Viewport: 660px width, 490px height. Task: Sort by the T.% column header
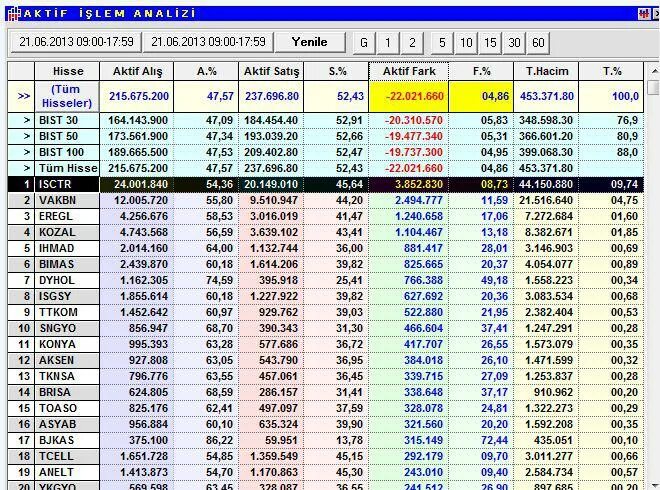611,71
